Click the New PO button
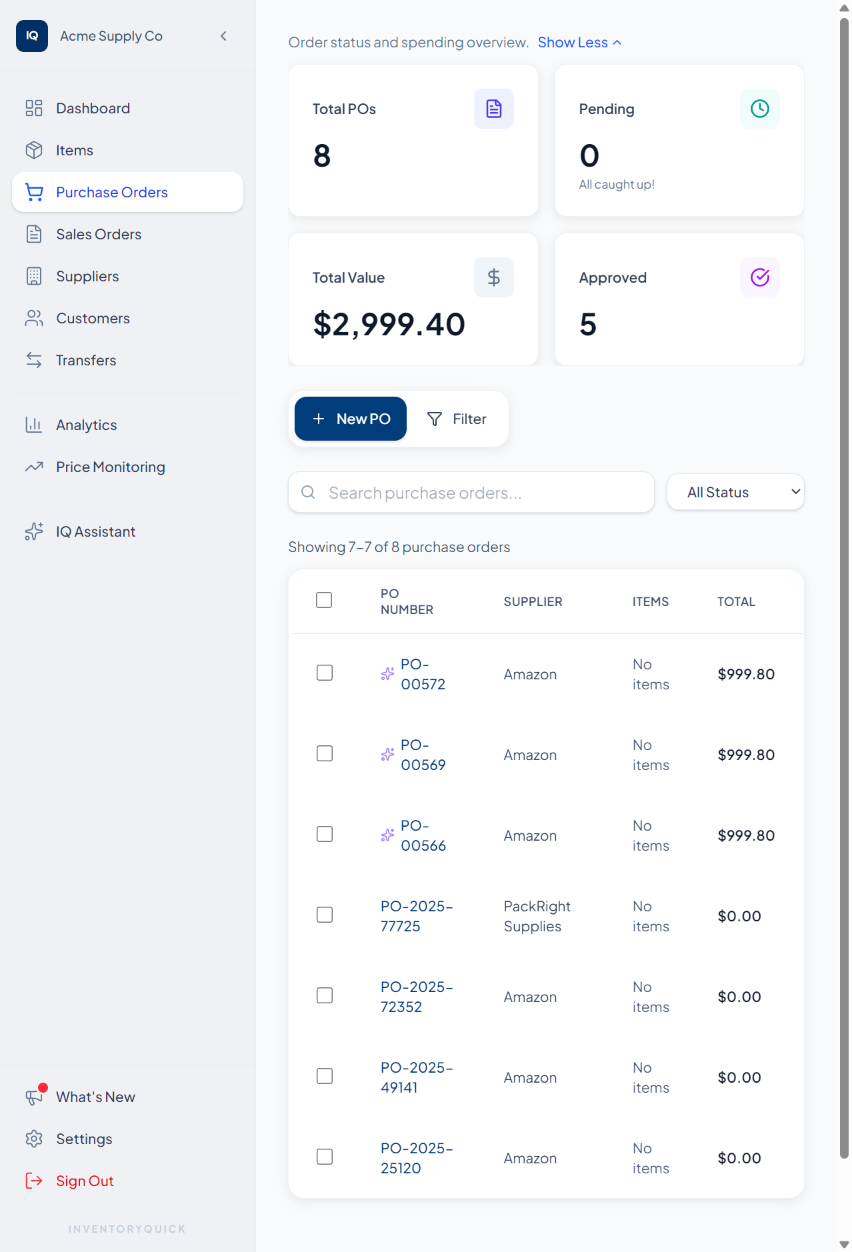This screenshot has width=852, height=1252. (x=350, y=419)
